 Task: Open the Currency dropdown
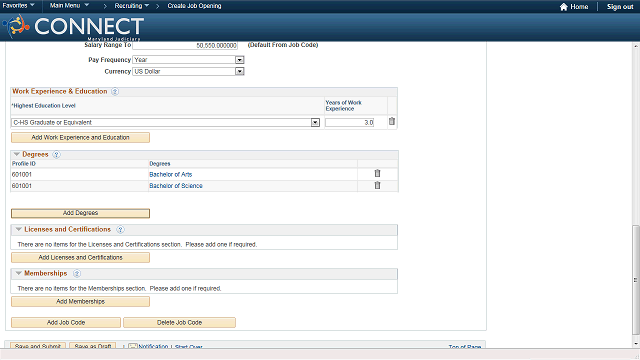click(240, 71)
